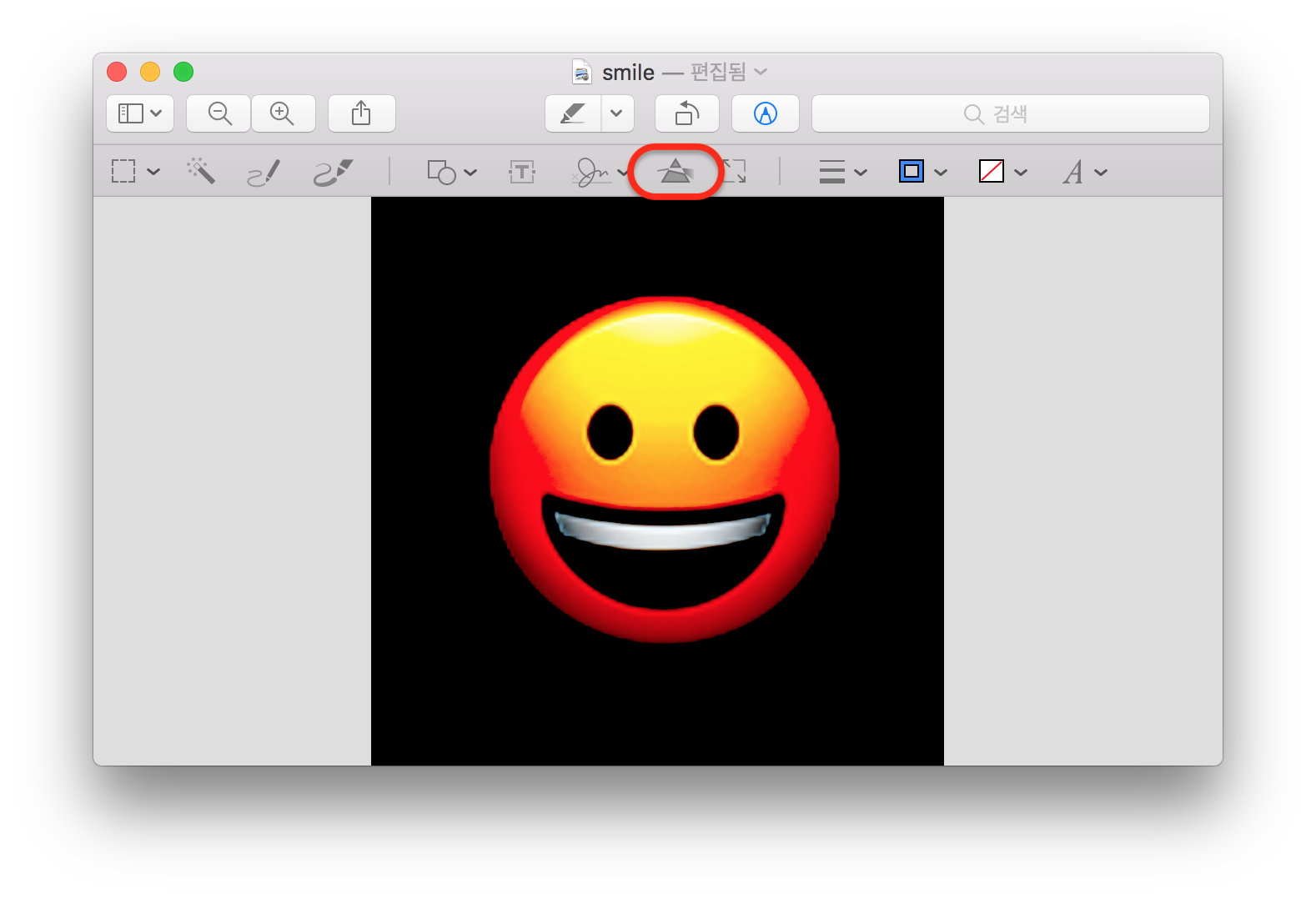
Task: Open the Signature tool
Action: tap(592, 172)
